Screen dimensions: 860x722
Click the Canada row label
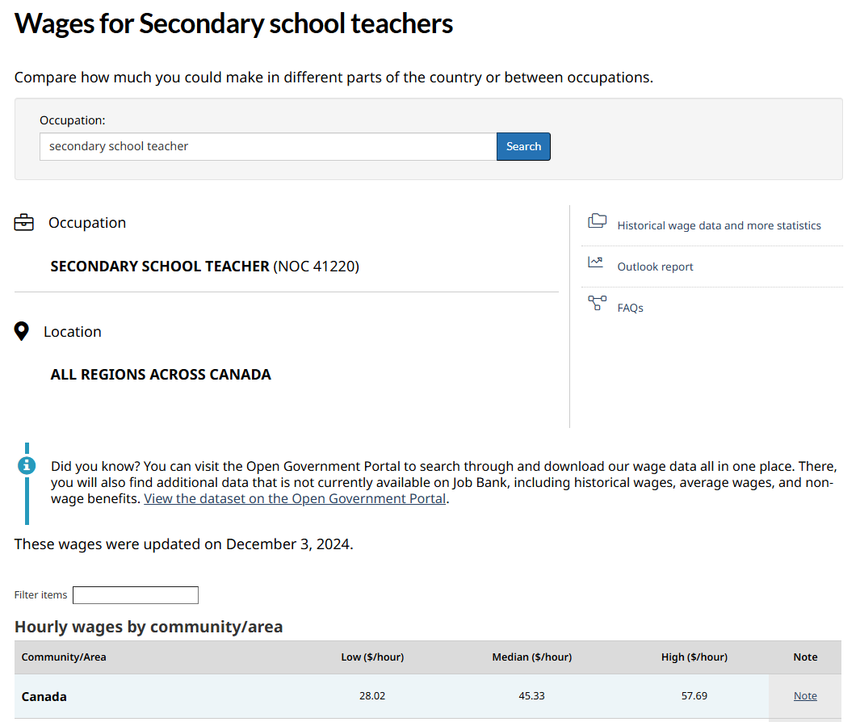click(x=44, y=696)
